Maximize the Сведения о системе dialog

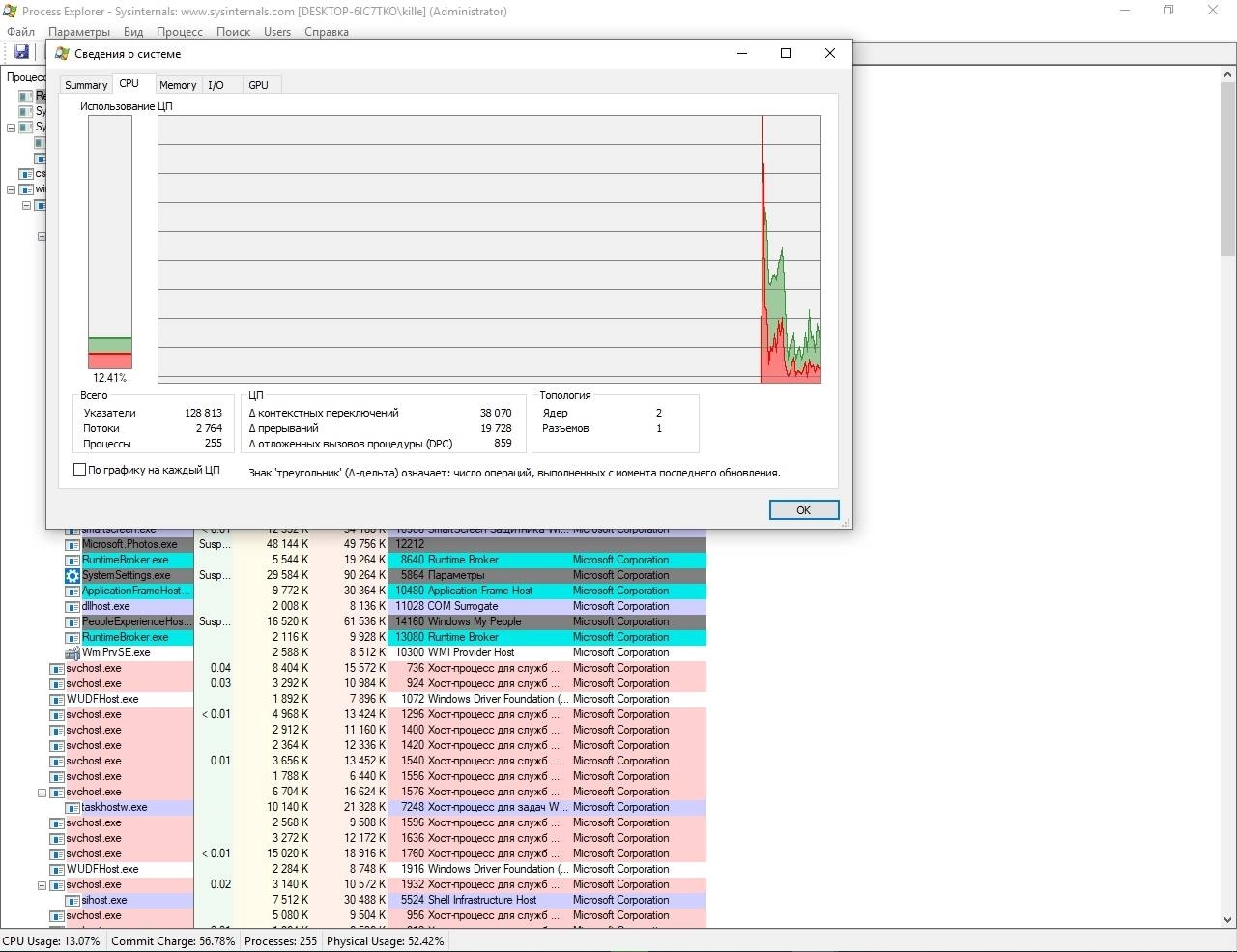pos(786,53)
